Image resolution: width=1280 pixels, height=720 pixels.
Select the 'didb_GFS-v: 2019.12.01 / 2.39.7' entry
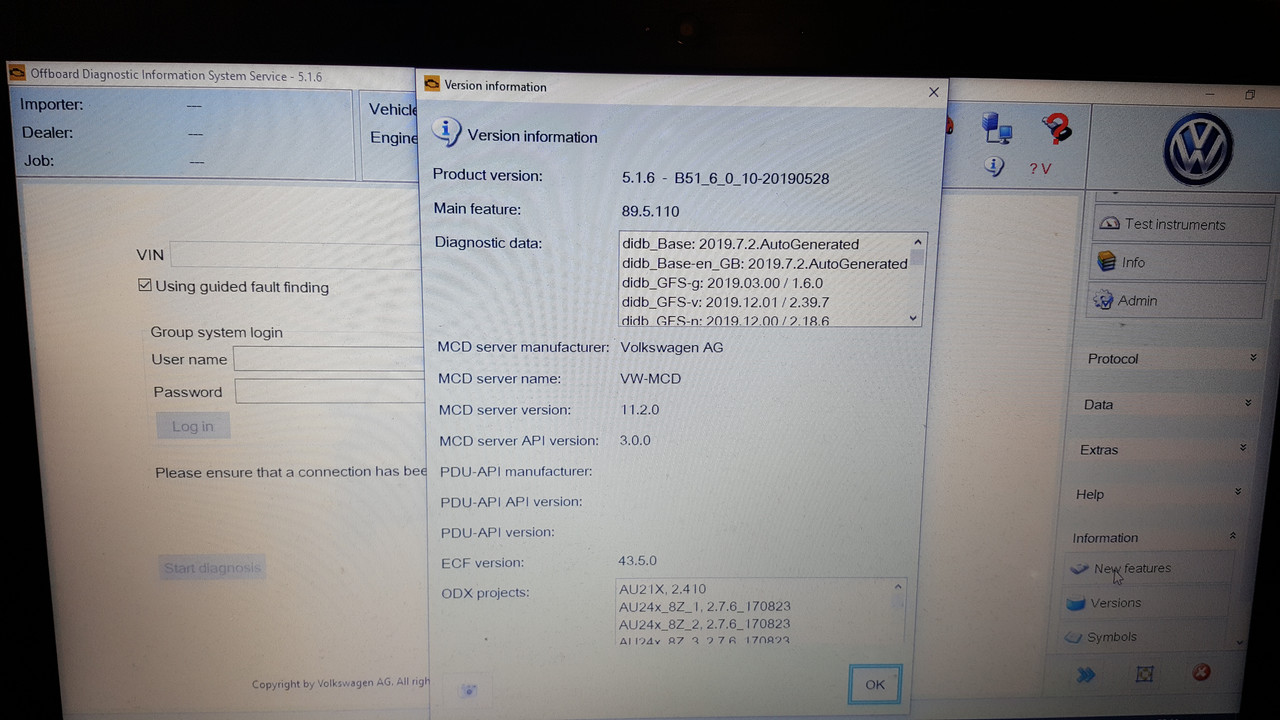pyautogui.click(x=726, y=302)
